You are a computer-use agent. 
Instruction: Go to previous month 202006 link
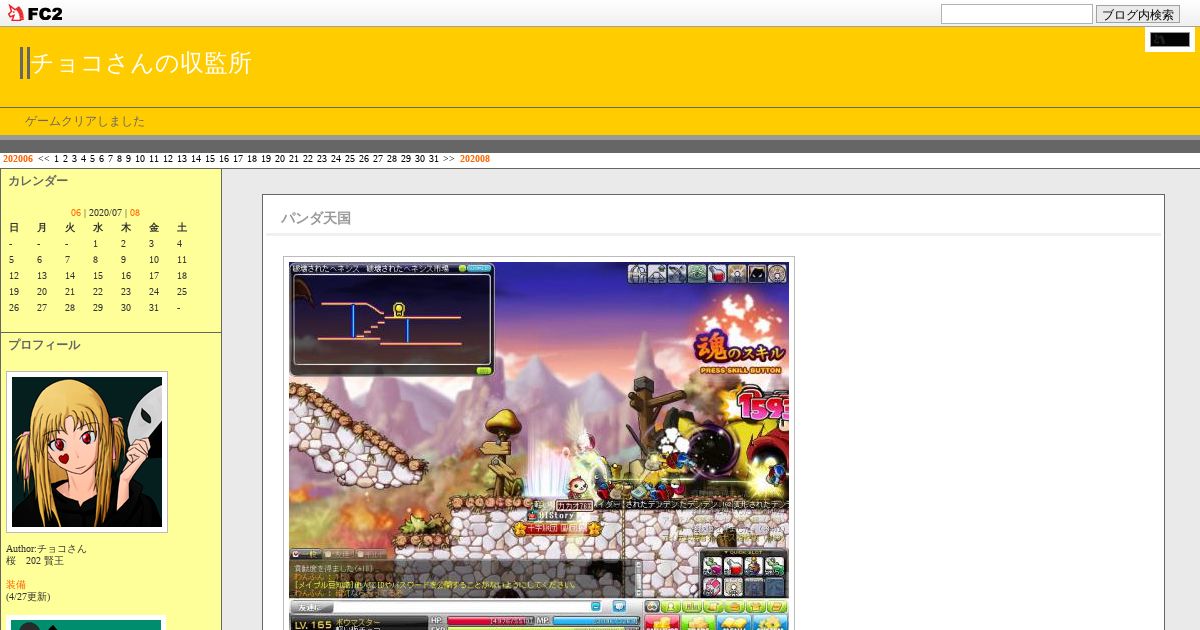(18, 159)
